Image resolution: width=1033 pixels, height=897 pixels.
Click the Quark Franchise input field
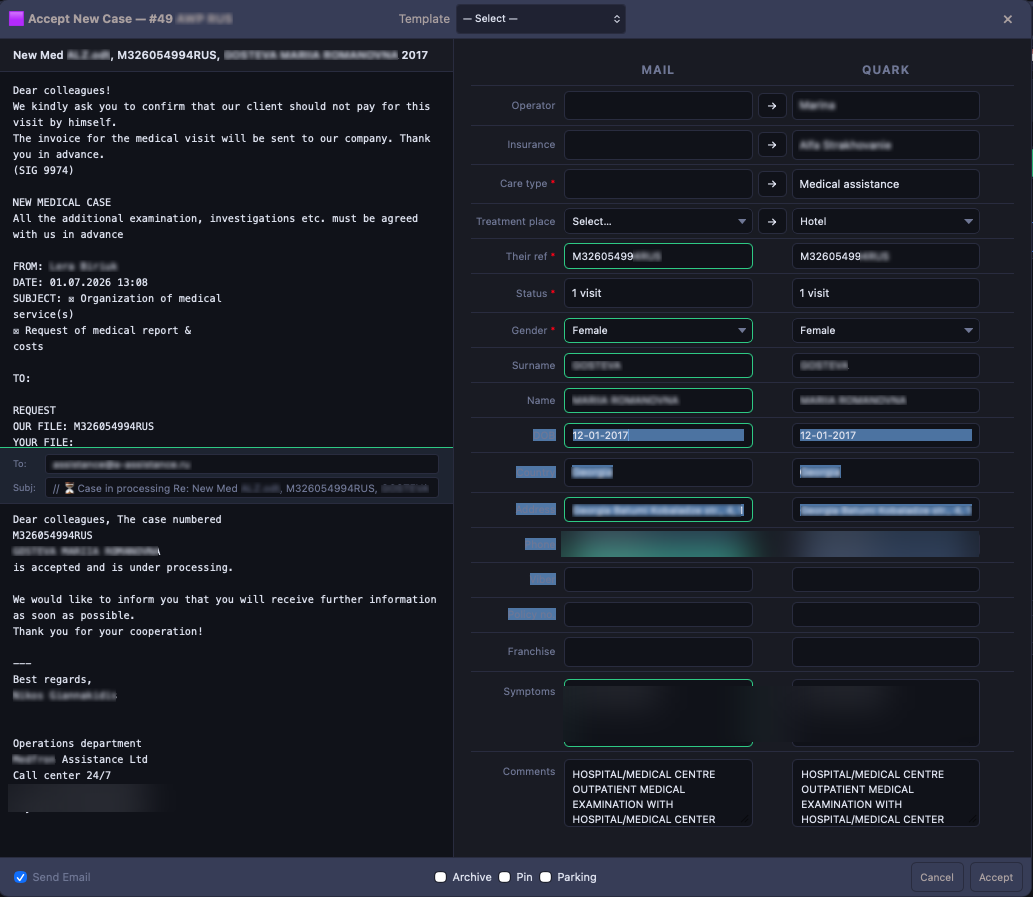point(885,651)
